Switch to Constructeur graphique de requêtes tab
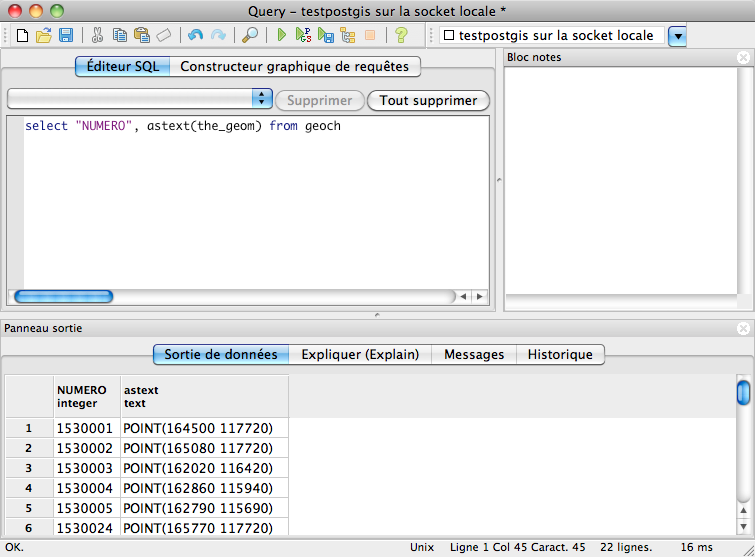Screen dimensions: 755x557 coord(294,67)
